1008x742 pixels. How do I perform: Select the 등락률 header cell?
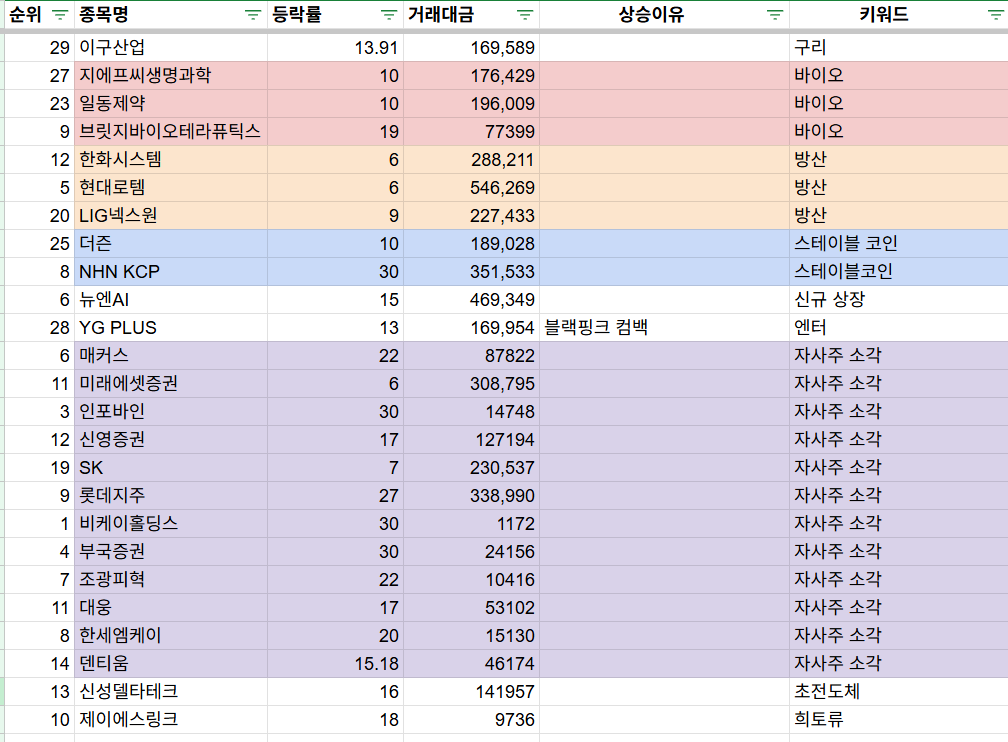(x=336, y=15)
